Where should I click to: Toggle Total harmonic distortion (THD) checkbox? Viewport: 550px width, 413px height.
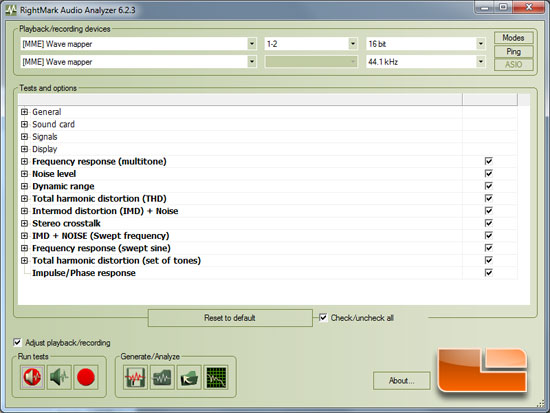coord(488,198)
